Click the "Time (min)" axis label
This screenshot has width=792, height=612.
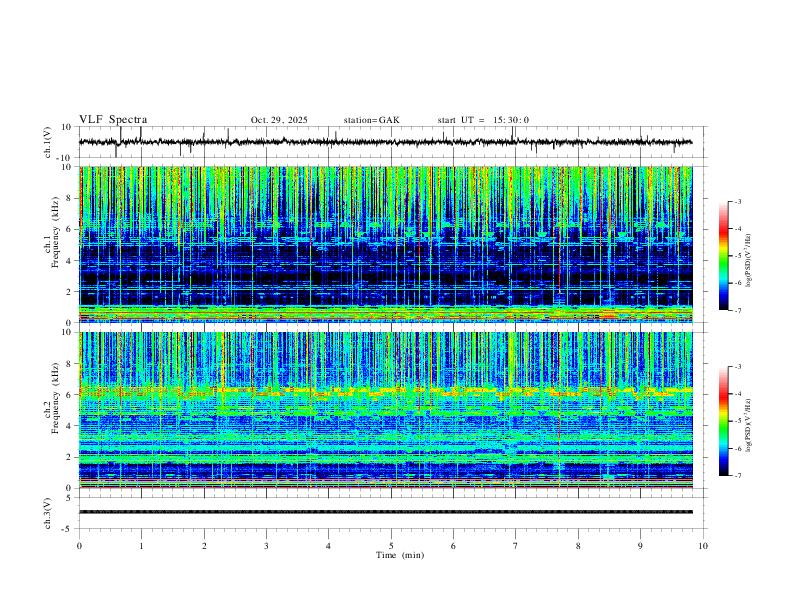(400, 555)
